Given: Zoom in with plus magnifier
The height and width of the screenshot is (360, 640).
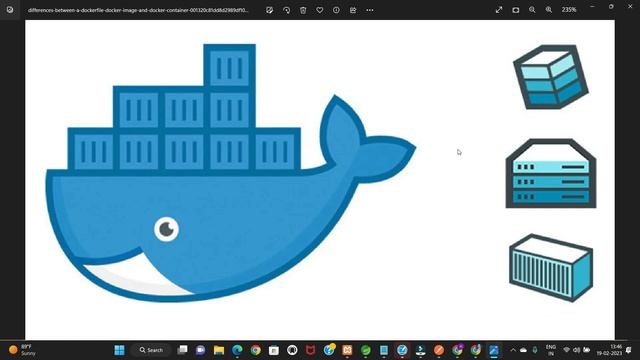Looking at the screenshot, I should (549, 10).
